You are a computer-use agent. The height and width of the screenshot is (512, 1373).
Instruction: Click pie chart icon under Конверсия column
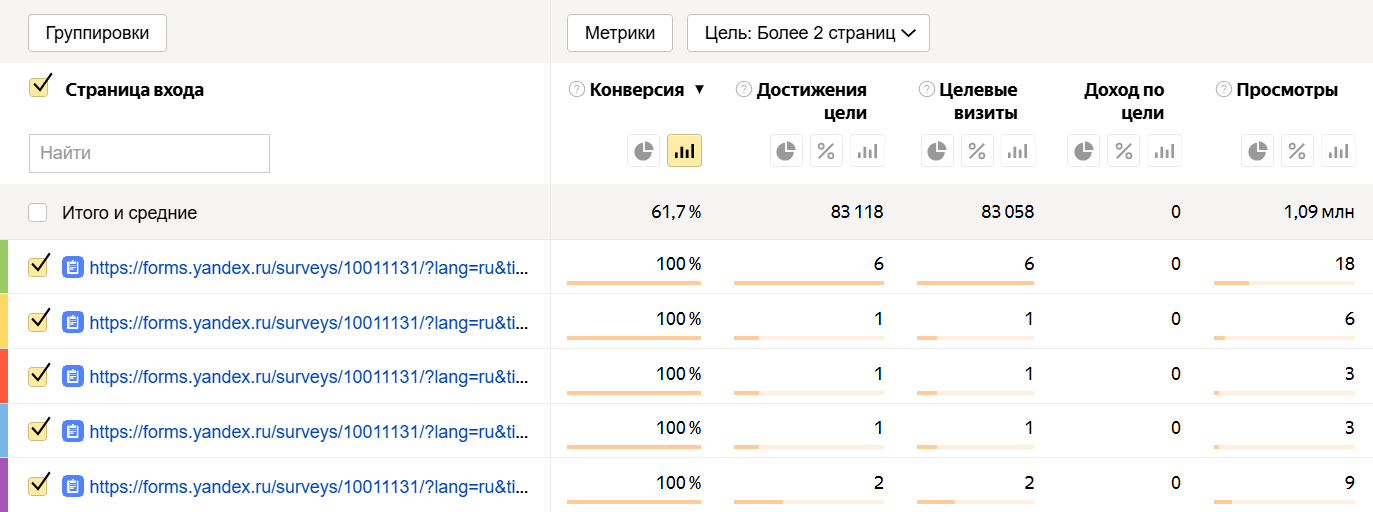pos(644,151)
